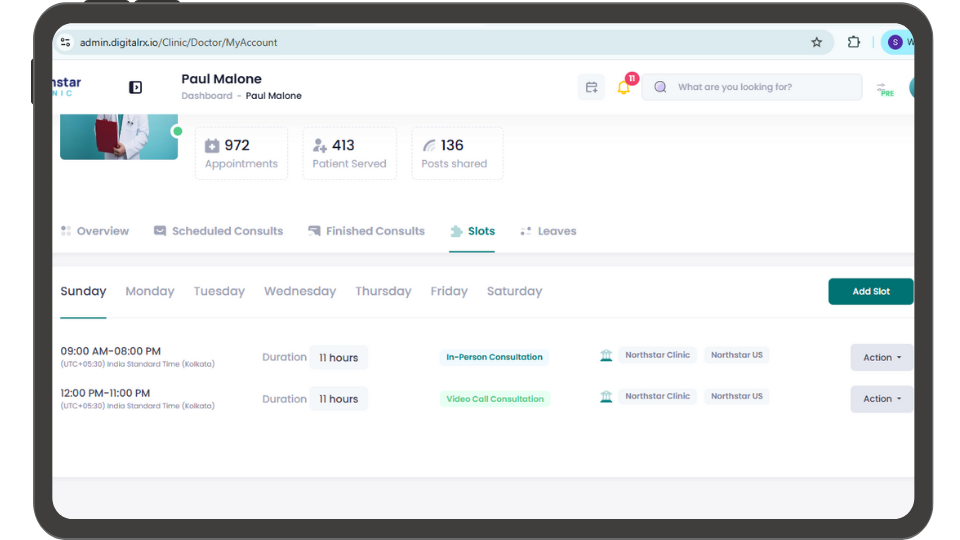Screen dimensions: 960x540
Task: Click the Appointments calendar icon
Action: [212, 146]
